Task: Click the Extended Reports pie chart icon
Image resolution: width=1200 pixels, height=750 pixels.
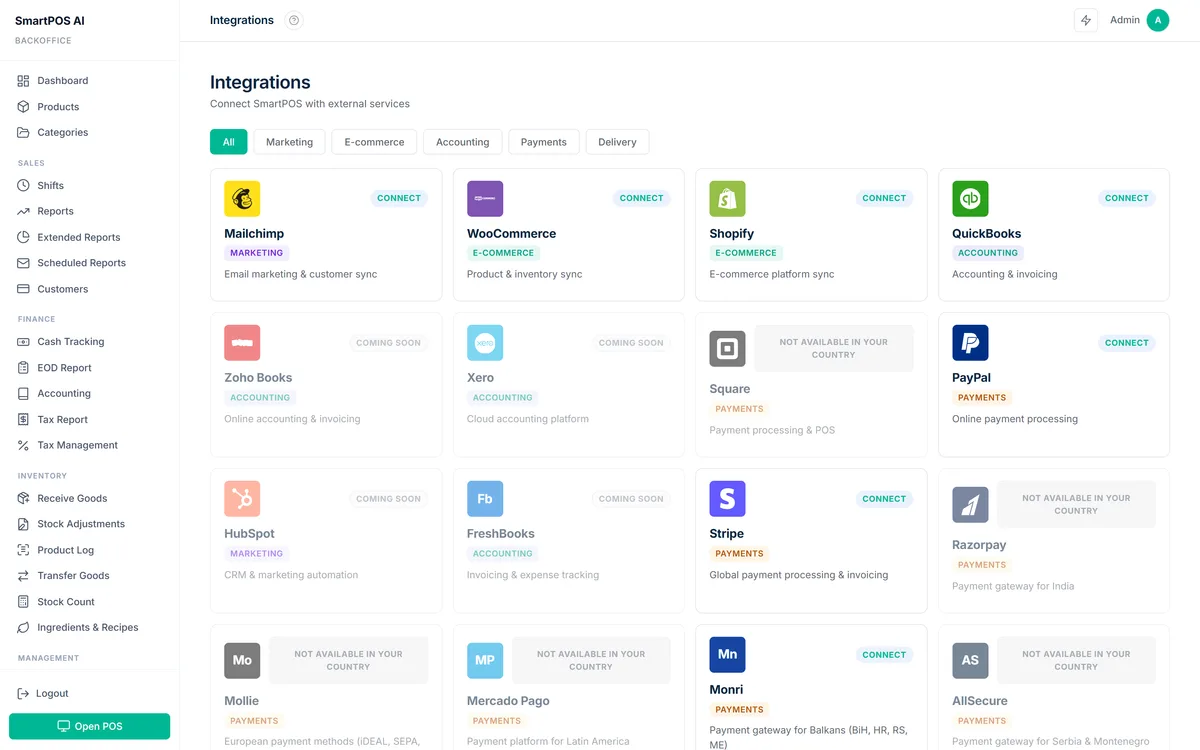Action: (x=23, y=238)
